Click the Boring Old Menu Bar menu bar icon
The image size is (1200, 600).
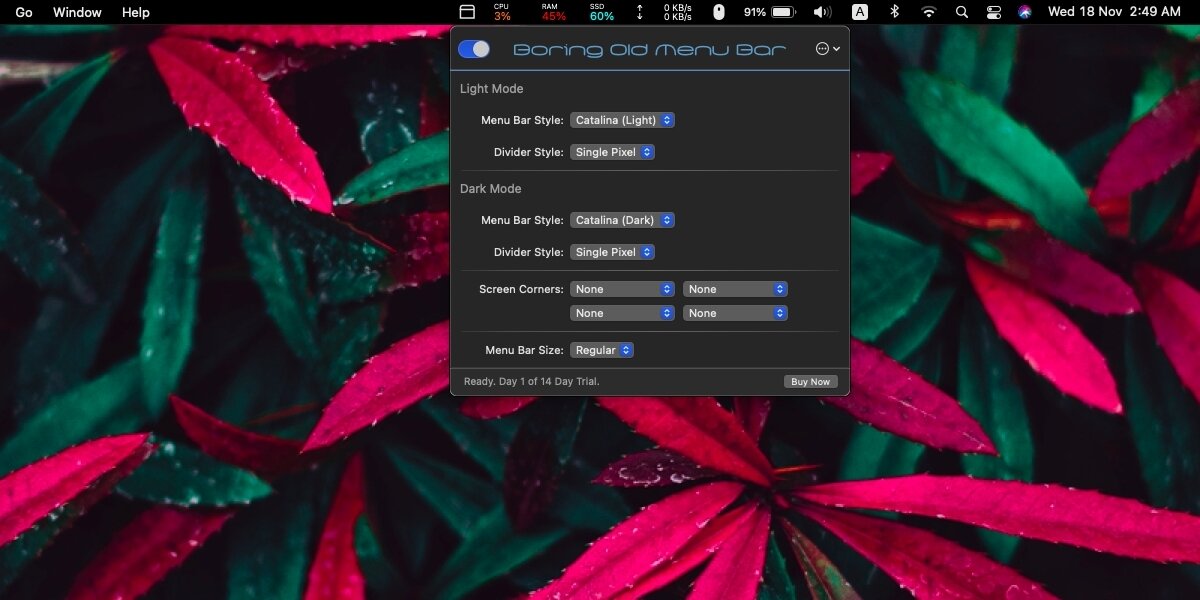[x=467, y=12]
